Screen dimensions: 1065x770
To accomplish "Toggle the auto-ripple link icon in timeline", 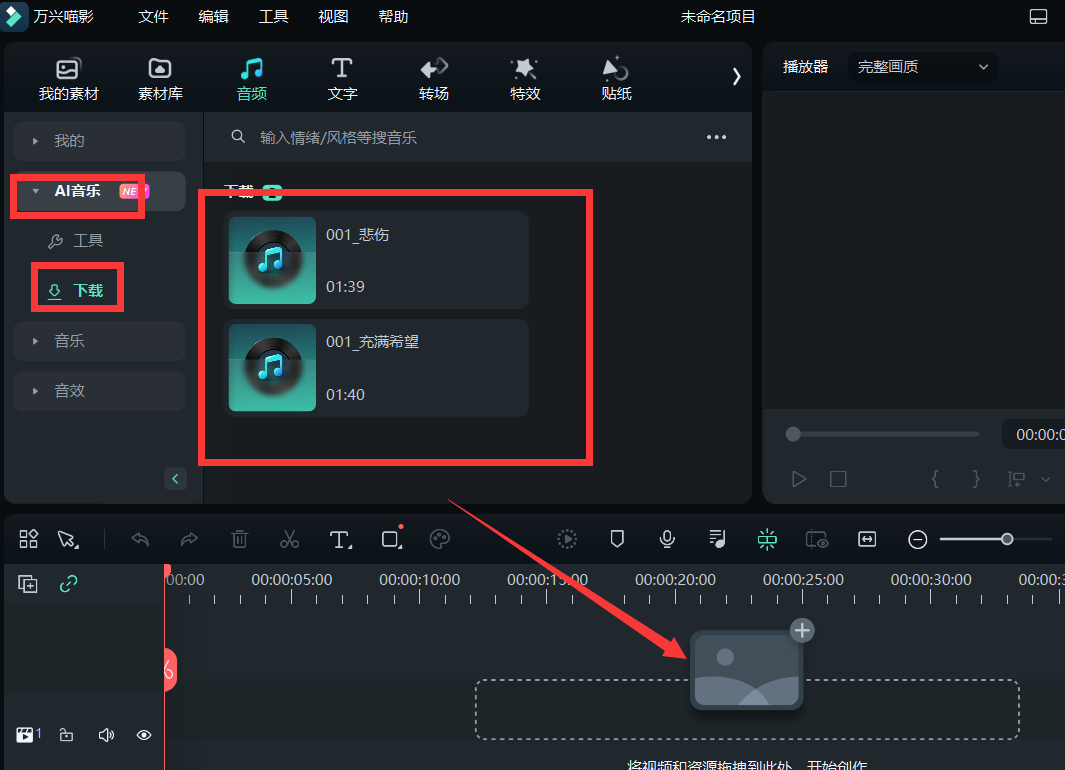I will pos(68,583).
